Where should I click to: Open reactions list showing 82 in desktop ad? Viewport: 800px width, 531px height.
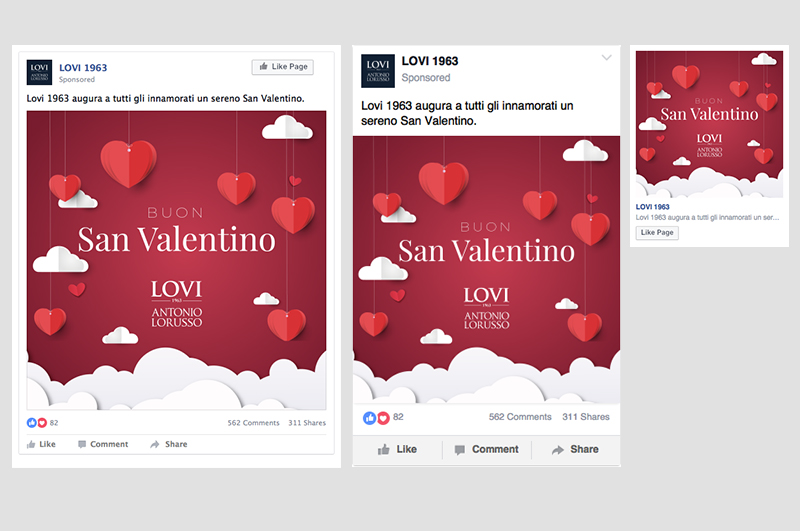(42, 423)
